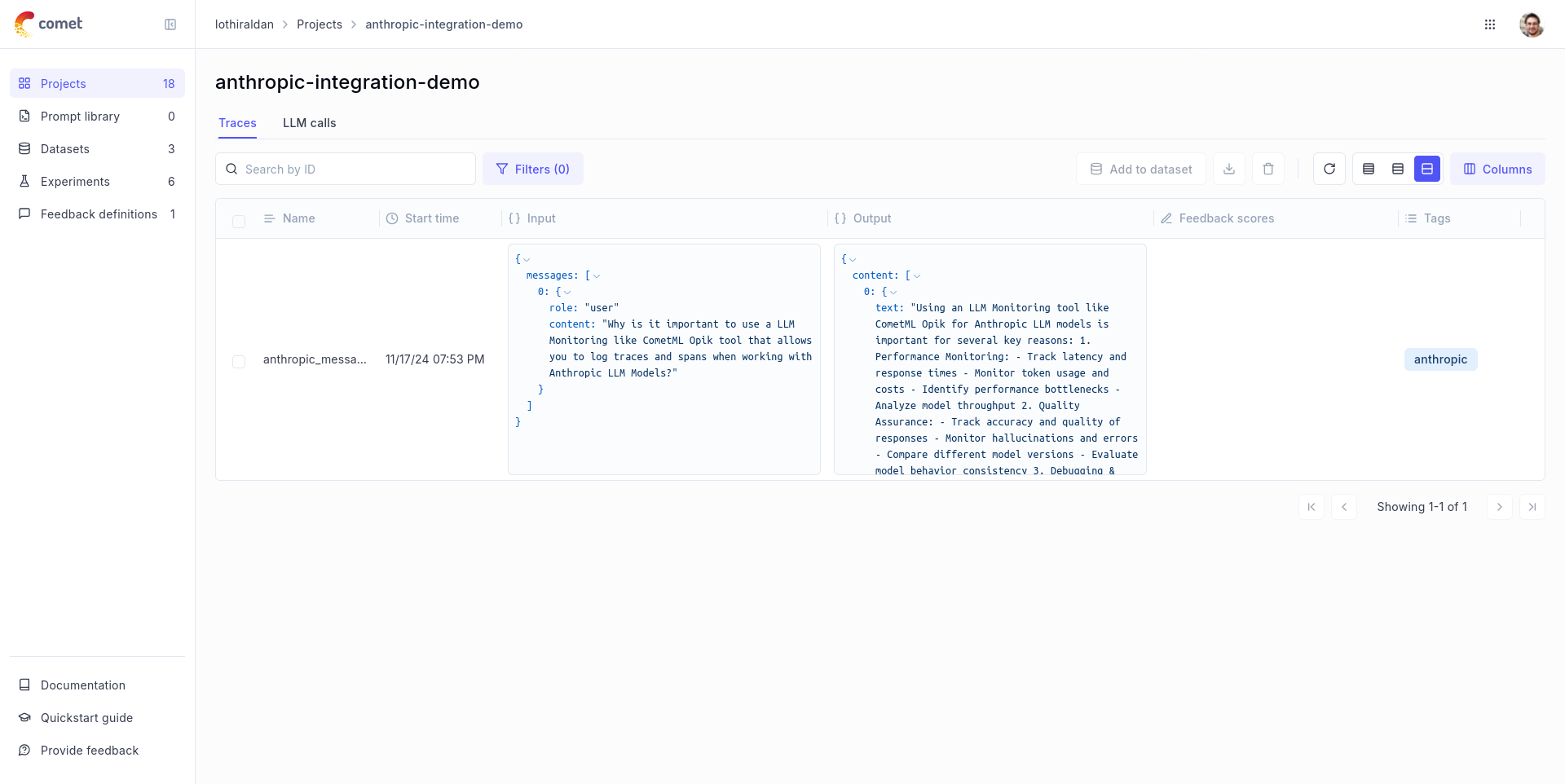
Task: Collapse the content array in the Output cell
Action: pos(916,275)
